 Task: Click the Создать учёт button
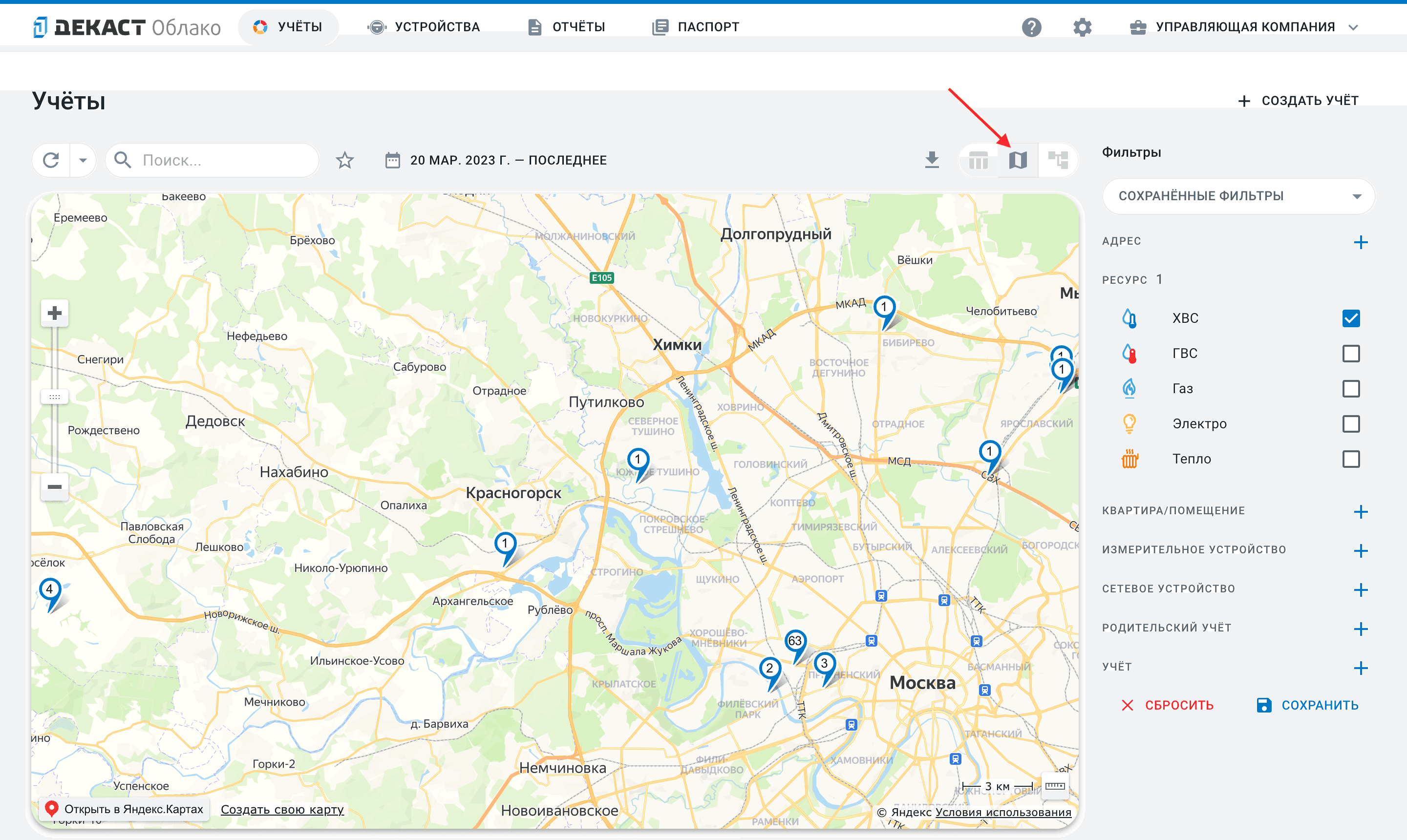tap(1298, 101)
